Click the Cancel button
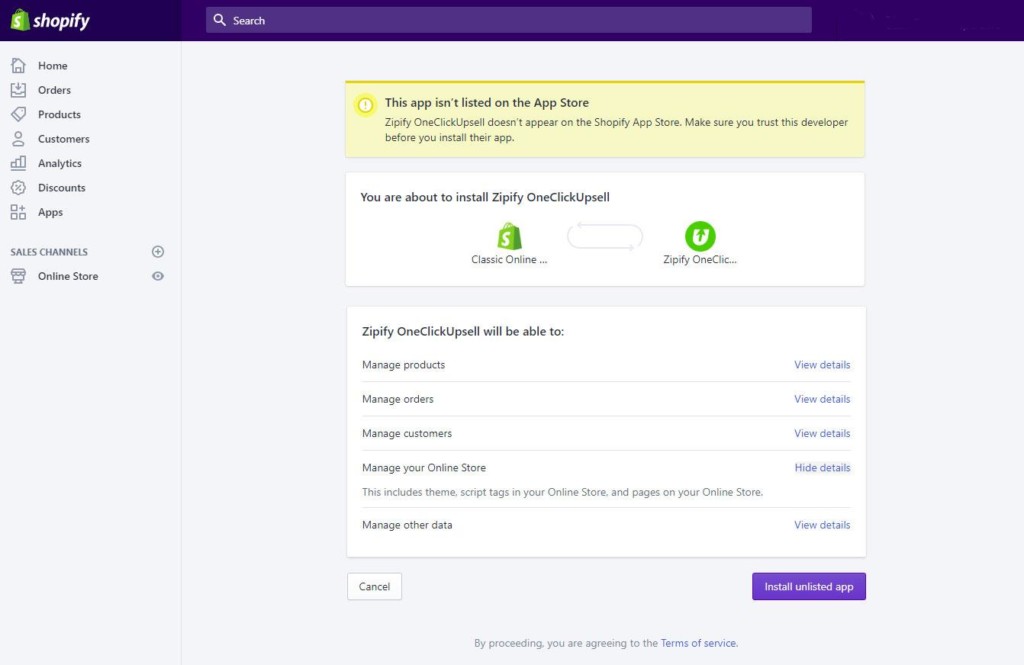 [374, 587]
